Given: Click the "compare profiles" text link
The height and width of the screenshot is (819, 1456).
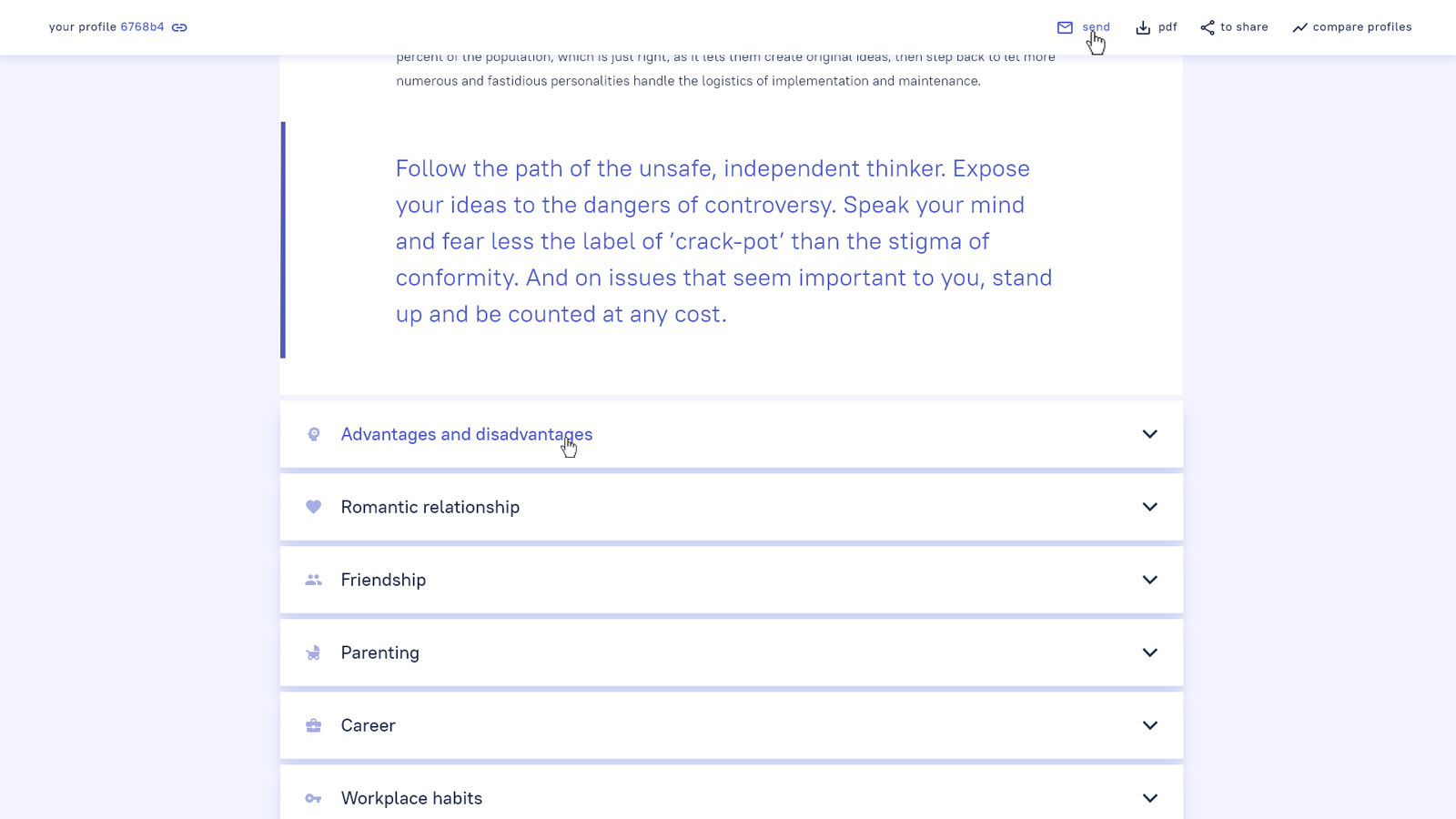Looking at the screenshot, I should click(x=1361, y=27).
